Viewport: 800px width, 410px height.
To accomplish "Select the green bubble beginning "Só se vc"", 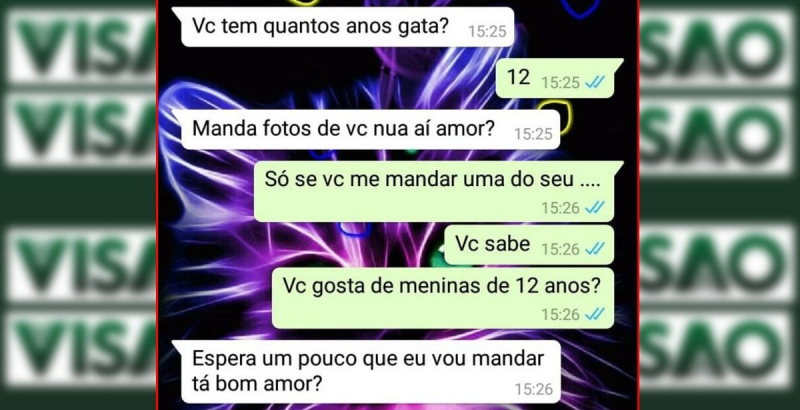I will pyautogui.click(x=439, y=191).
